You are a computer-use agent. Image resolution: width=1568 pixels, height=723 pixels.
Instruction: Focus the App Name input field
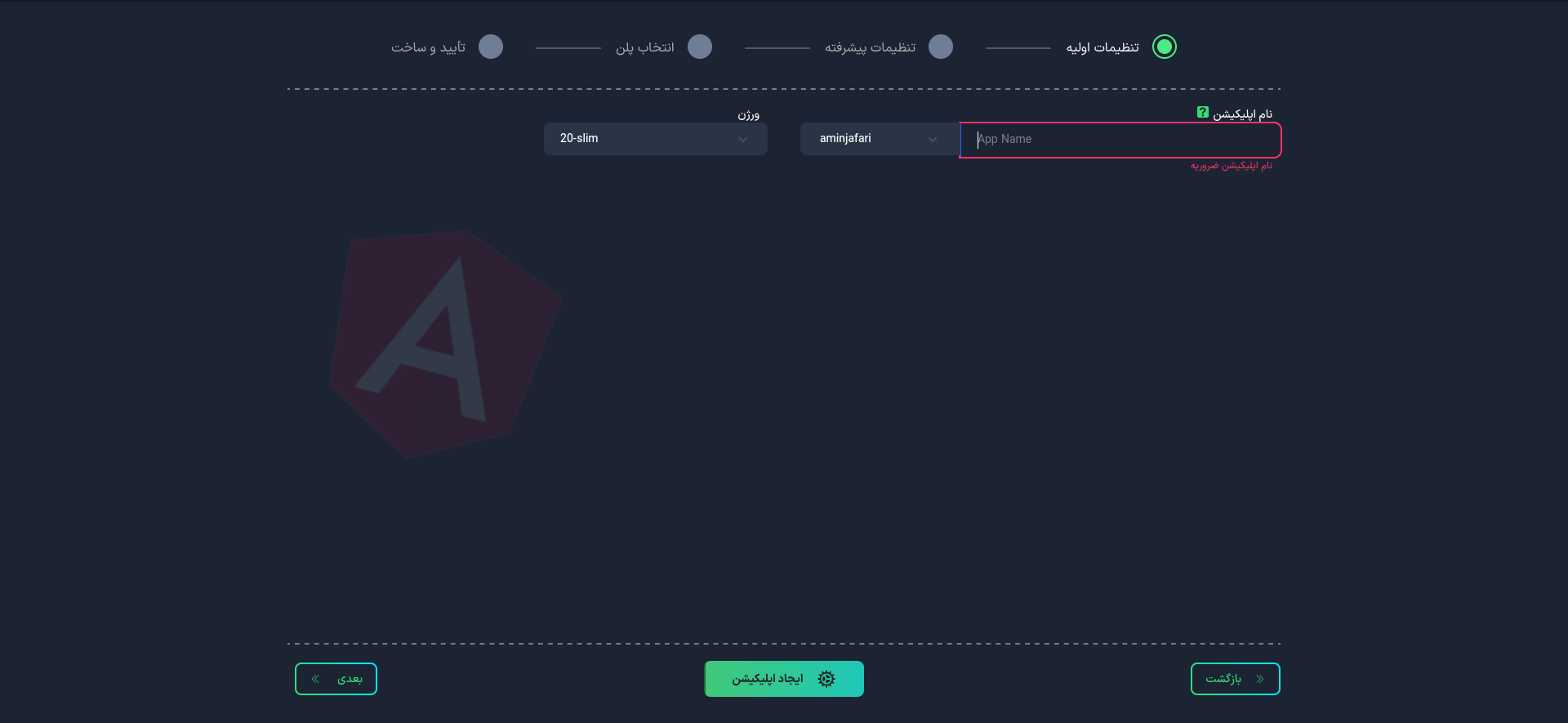coord(1120,140)
